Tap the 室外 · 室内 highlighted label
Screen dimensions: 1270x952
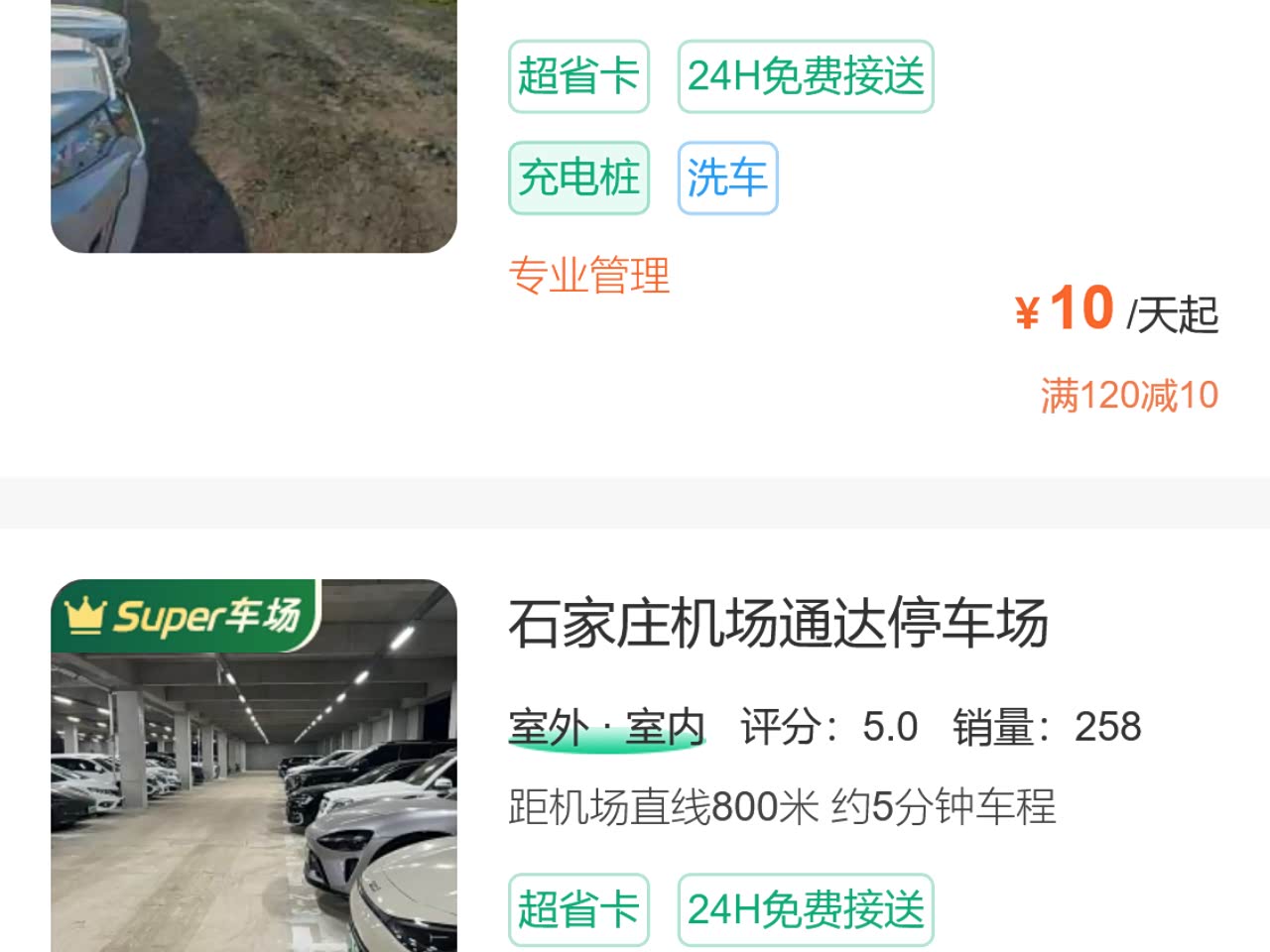606,728
